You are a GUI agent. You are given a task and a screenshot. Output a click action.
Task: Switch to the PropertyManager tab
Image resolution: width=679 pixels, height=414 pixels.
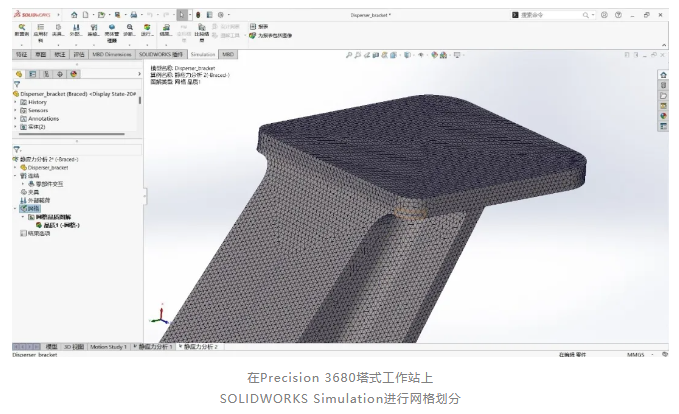point(32,74)
